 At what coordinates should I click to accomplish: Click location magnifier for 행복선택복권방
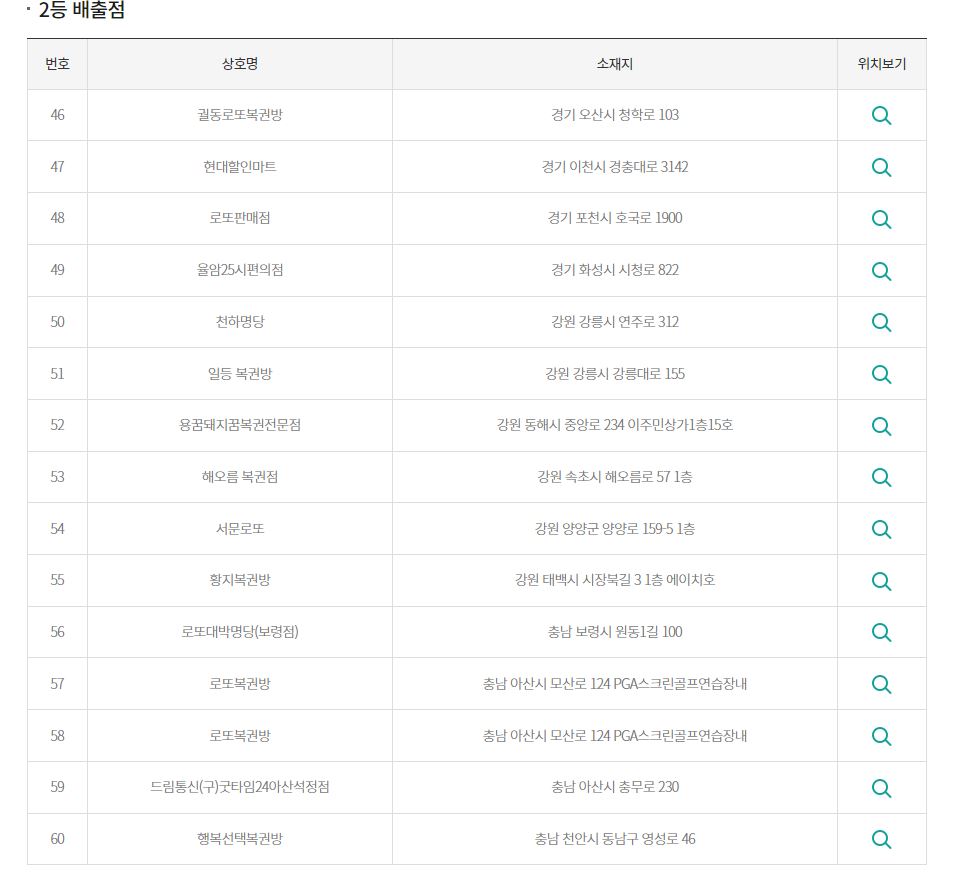coord(881,839)
